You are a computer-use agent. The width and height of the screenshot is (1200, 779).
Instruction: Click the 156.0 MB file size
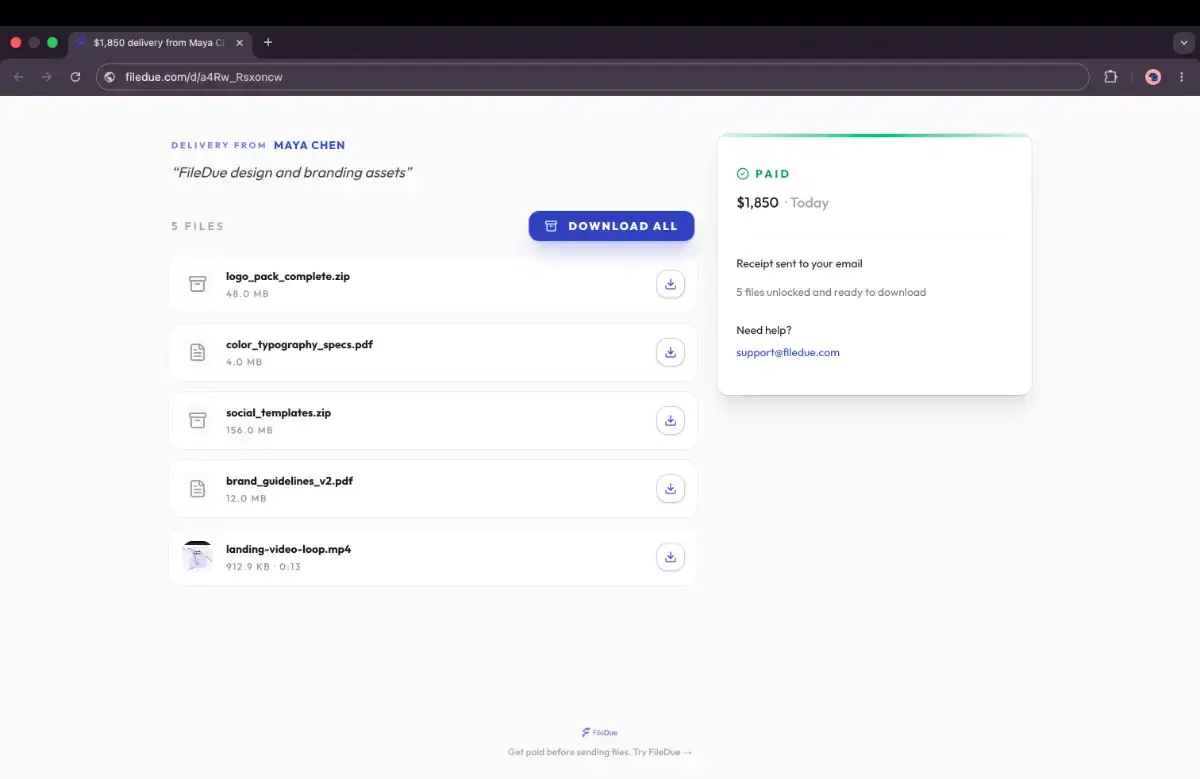click(x=249, y=430)
